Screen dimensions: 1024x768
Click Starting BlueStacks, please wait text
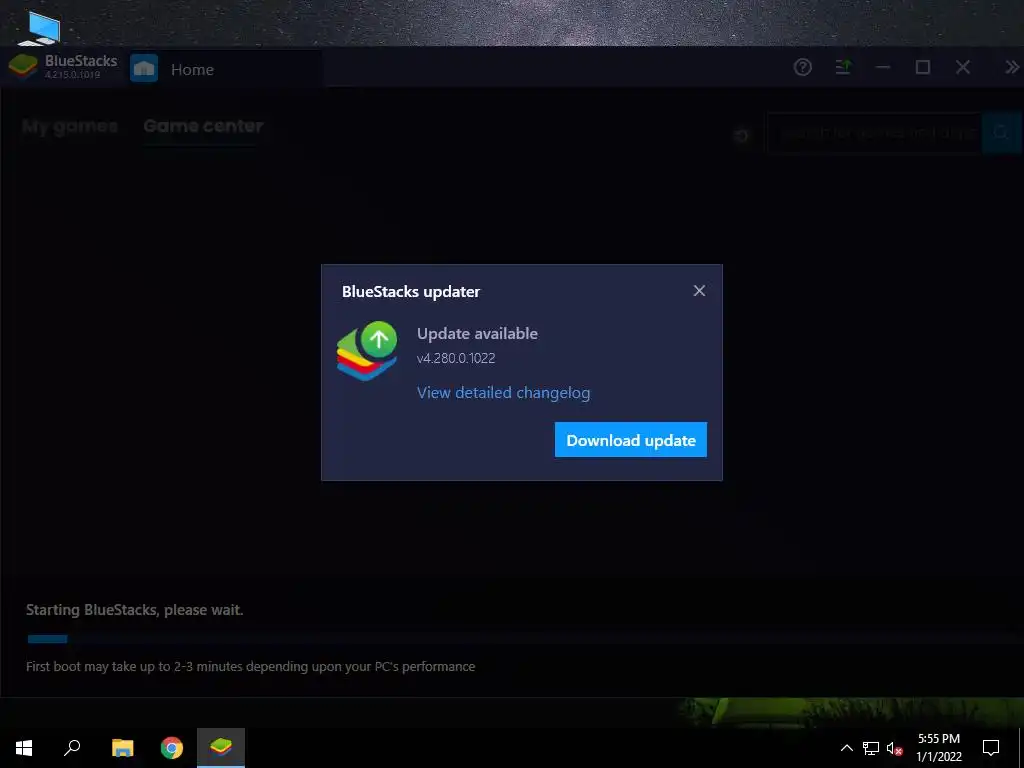tap(135, 610)
